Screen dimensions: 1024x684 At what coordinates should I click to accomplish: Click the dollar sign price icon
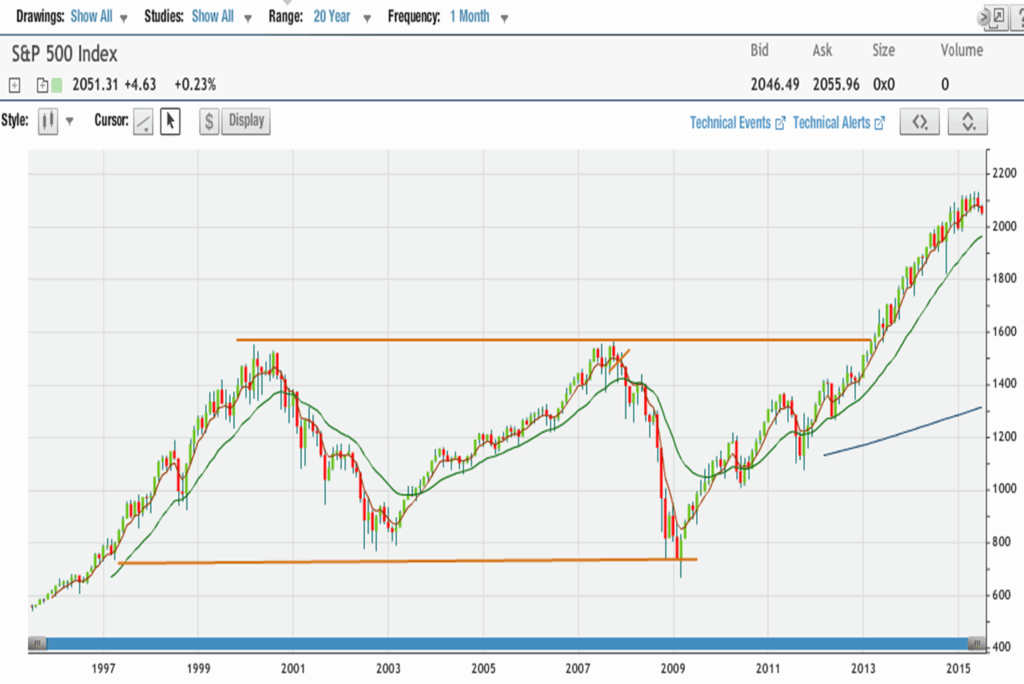point(209,122)
